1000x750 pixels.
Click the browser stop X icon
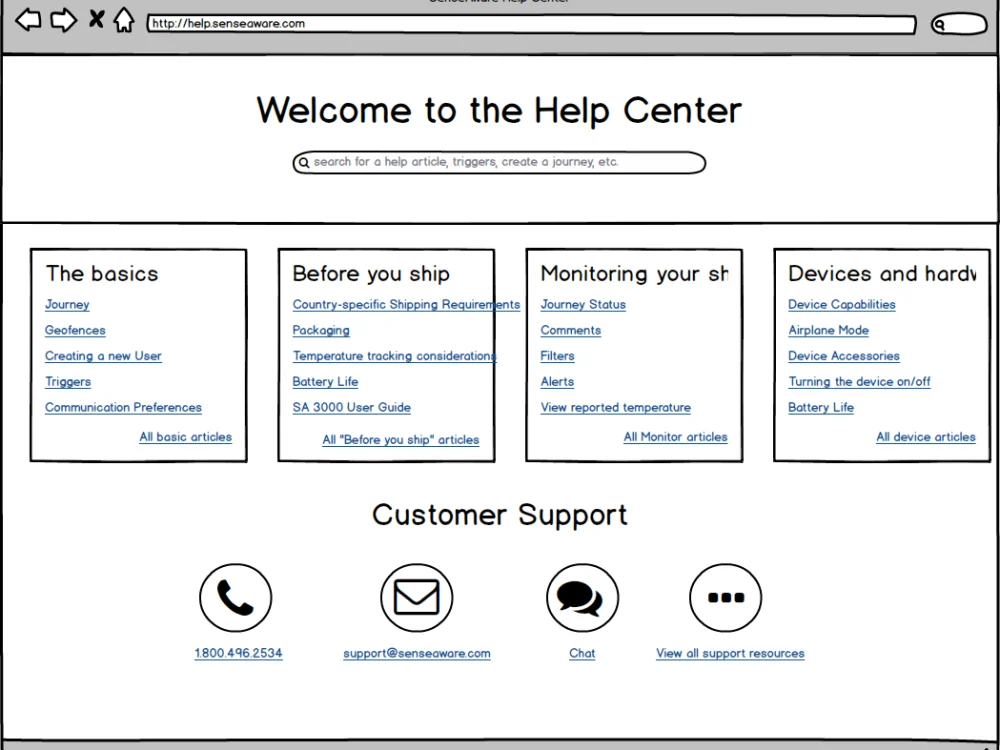click(96, 19)
